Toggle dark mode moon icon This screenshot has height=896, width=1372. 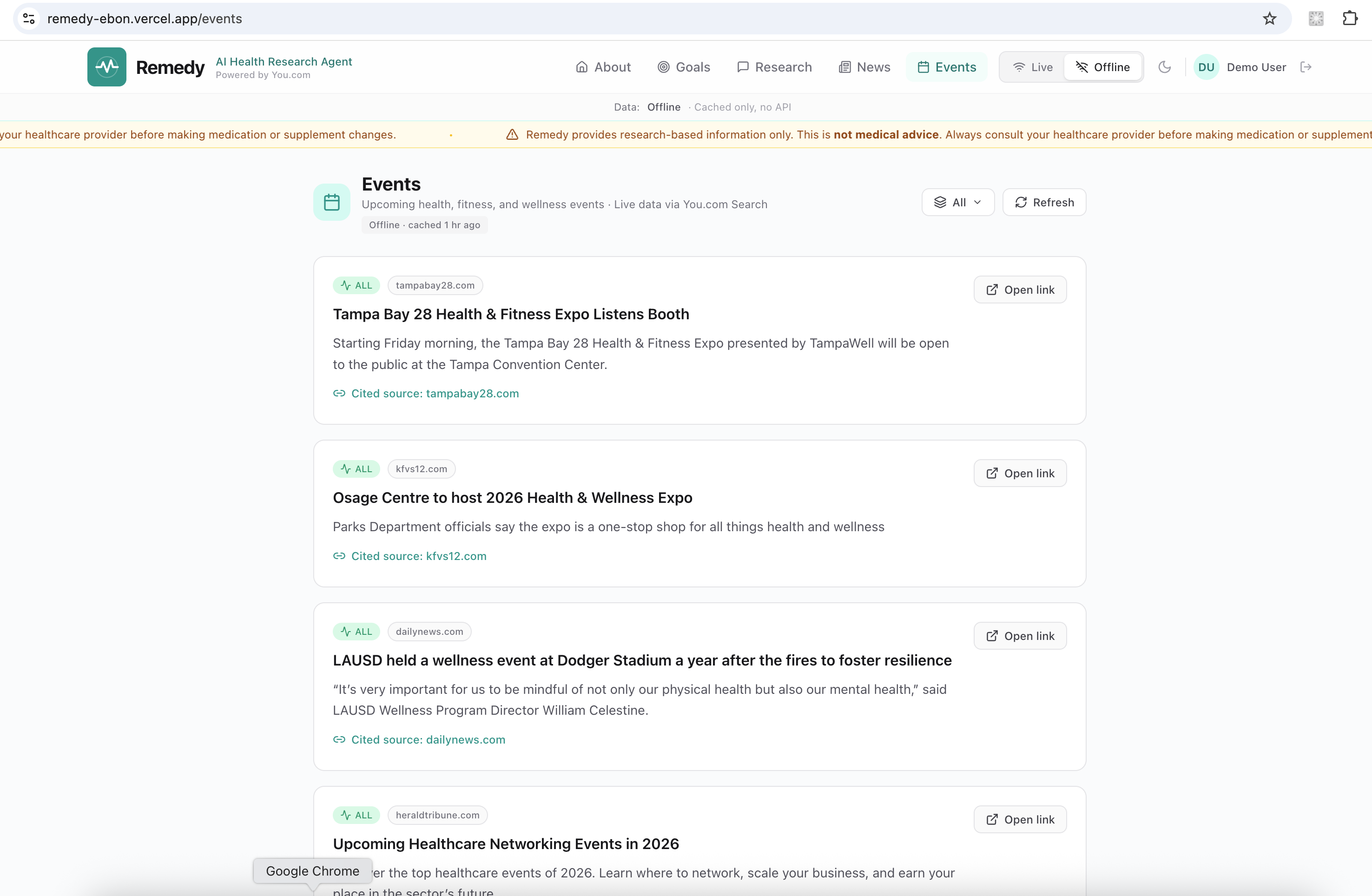point(1164,67)
